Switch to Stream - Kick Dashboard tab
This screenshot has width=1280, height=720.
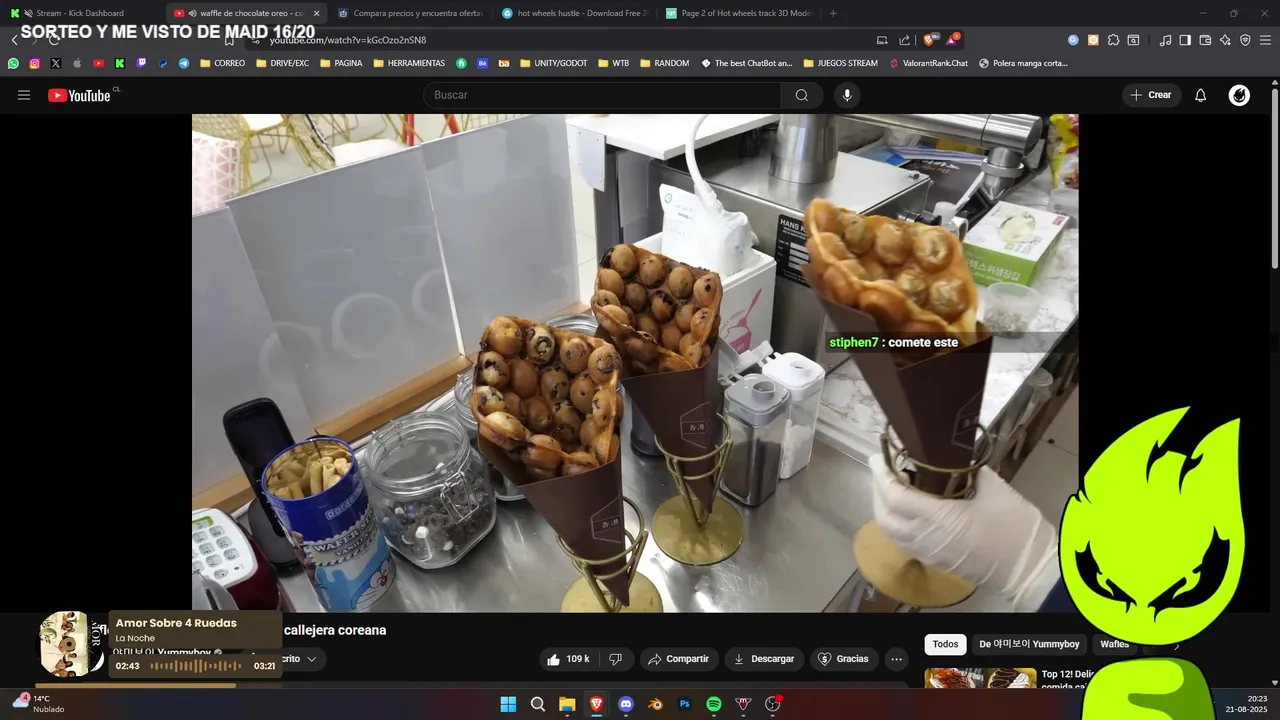pyautogui.click(x=83, y=13)
